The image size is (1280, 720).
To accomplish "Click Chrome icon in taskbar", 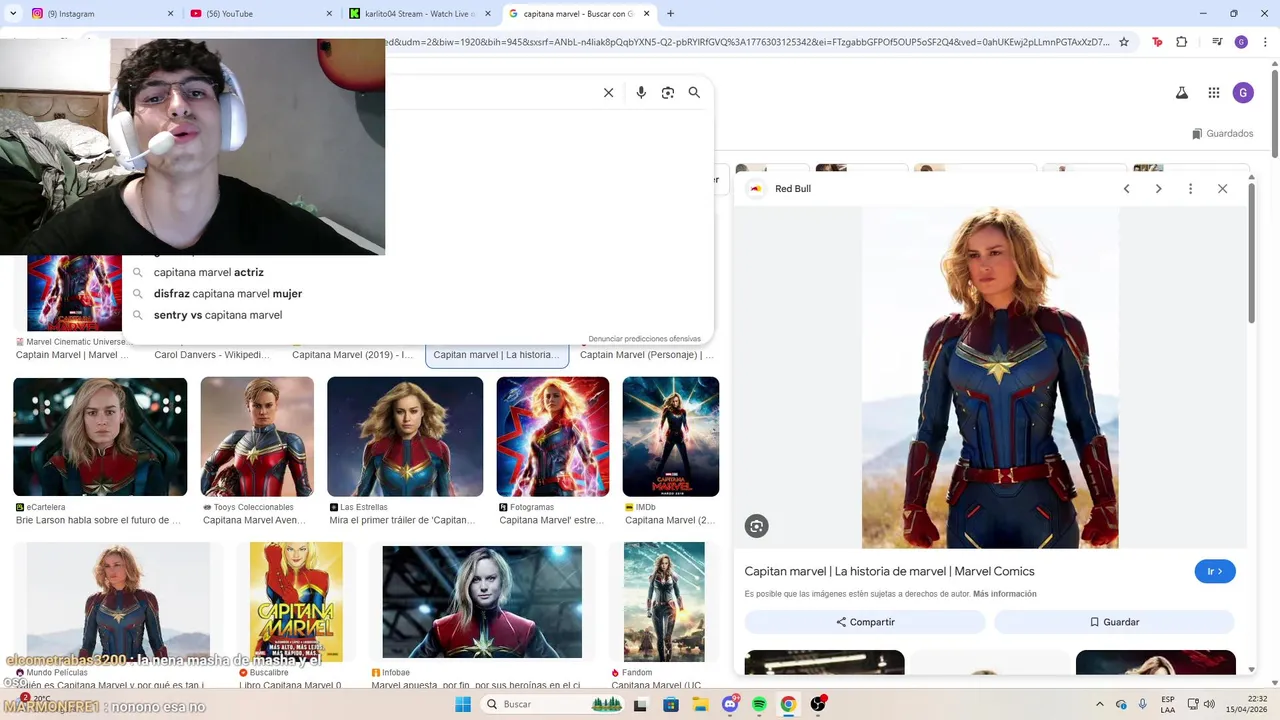I will click(788, 704).
